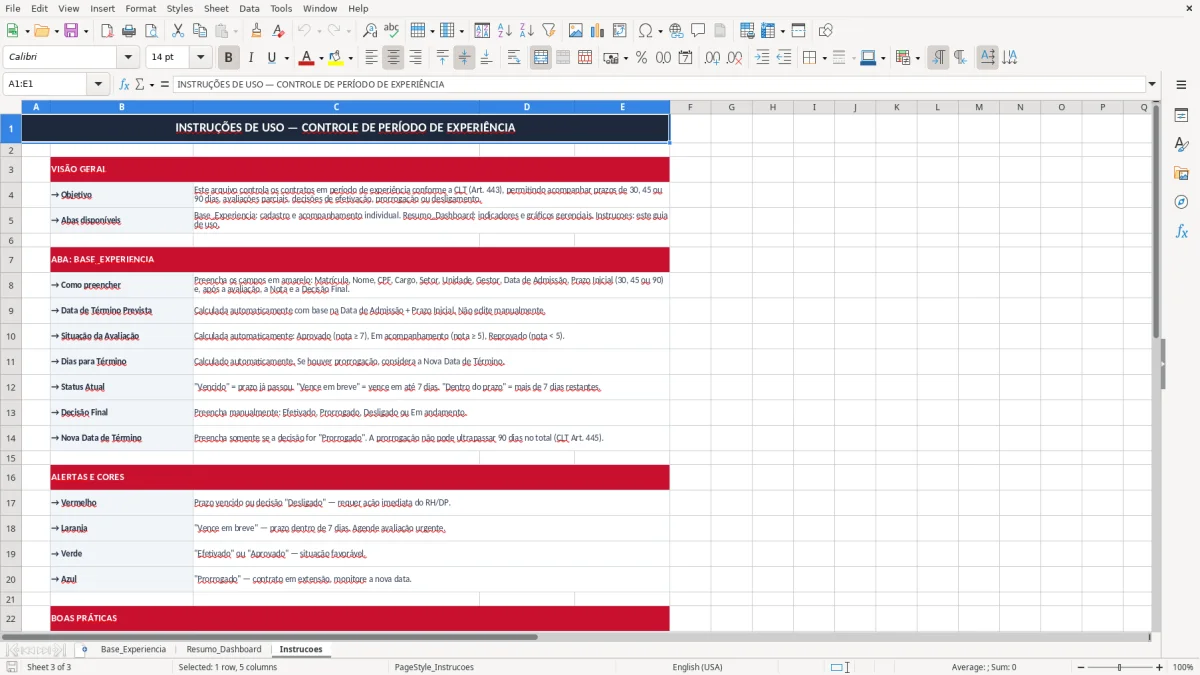Toggle Italic formatting

pos(251,57)
